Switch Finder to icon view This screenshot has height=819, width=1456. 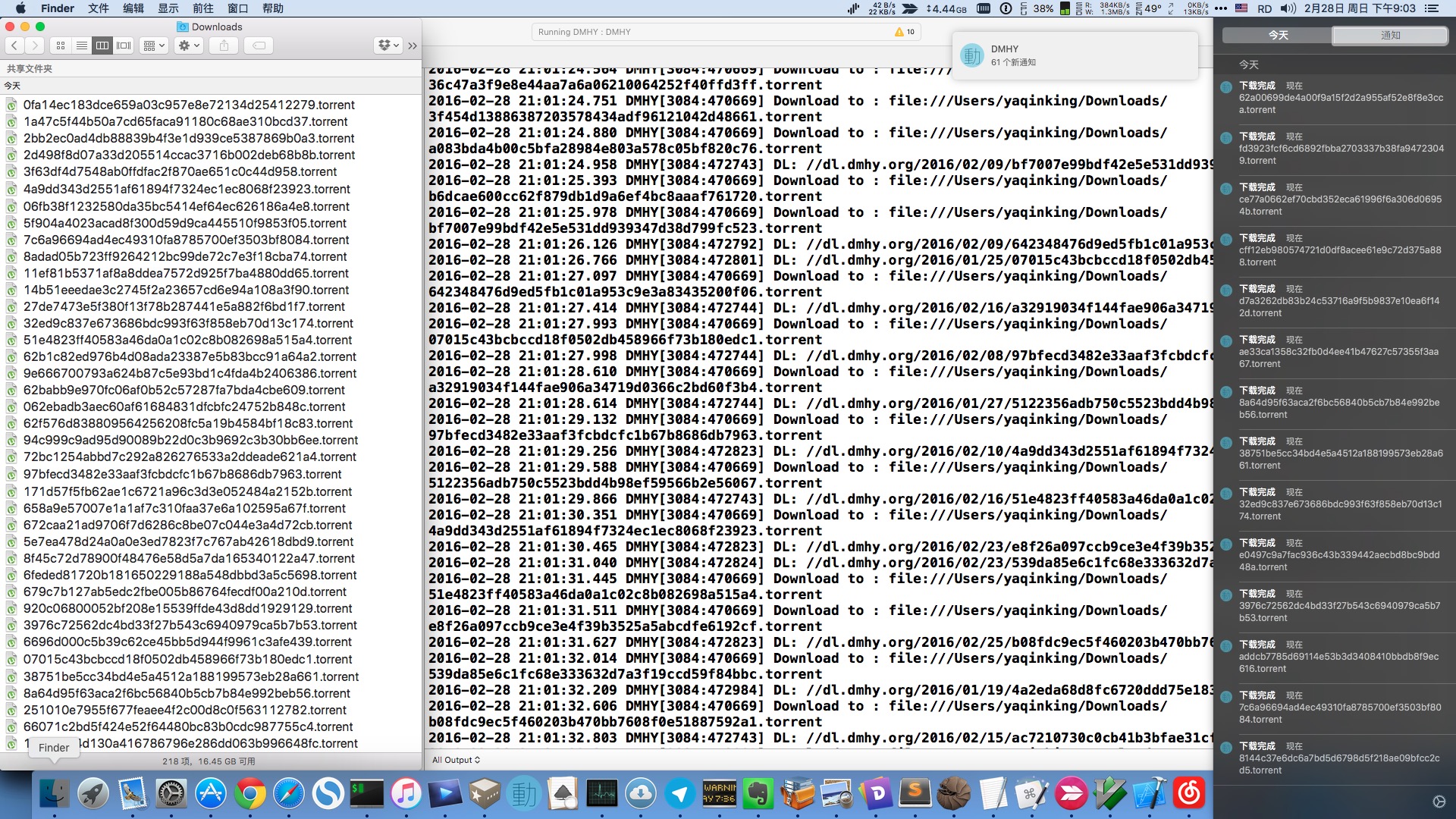61,45
